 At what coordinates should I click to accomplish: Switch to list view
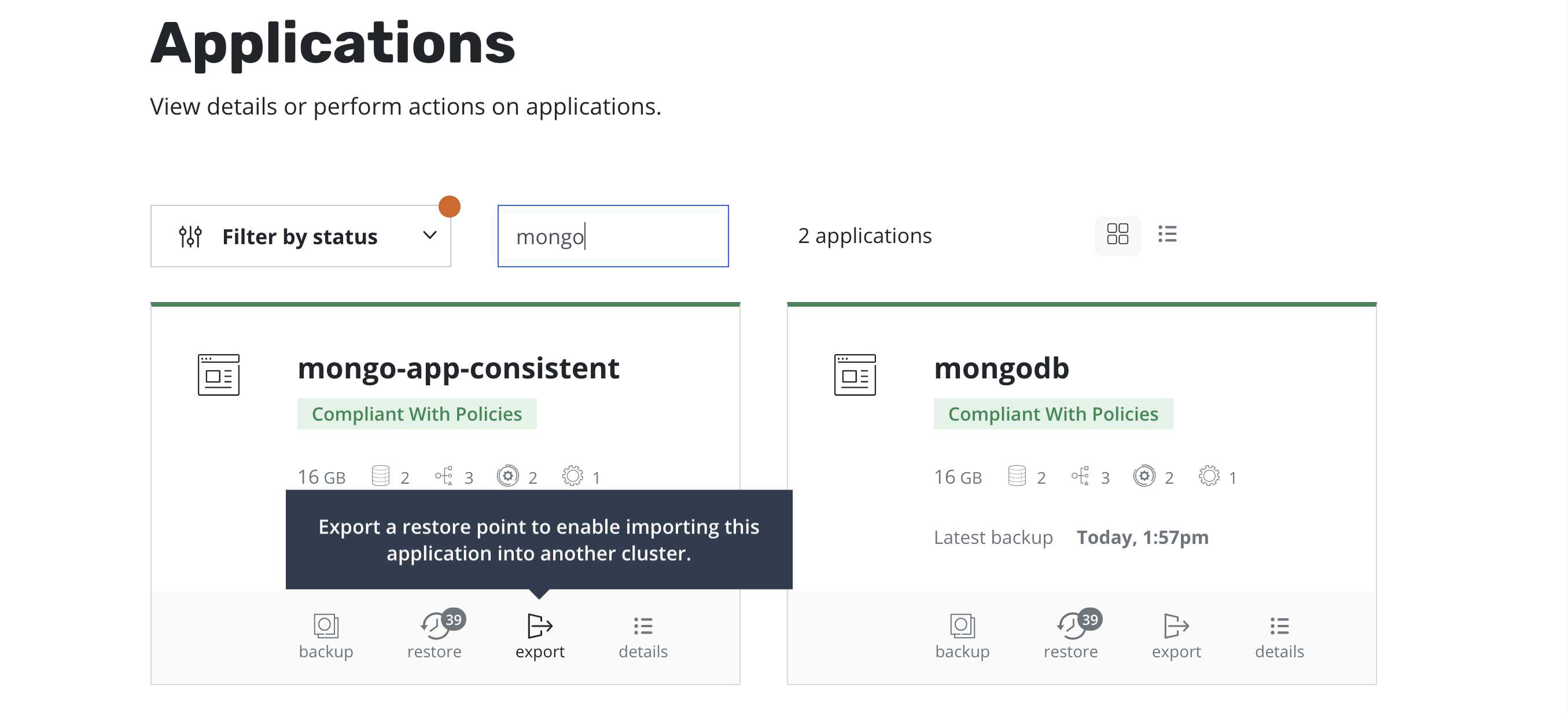tap(1168, 235)
